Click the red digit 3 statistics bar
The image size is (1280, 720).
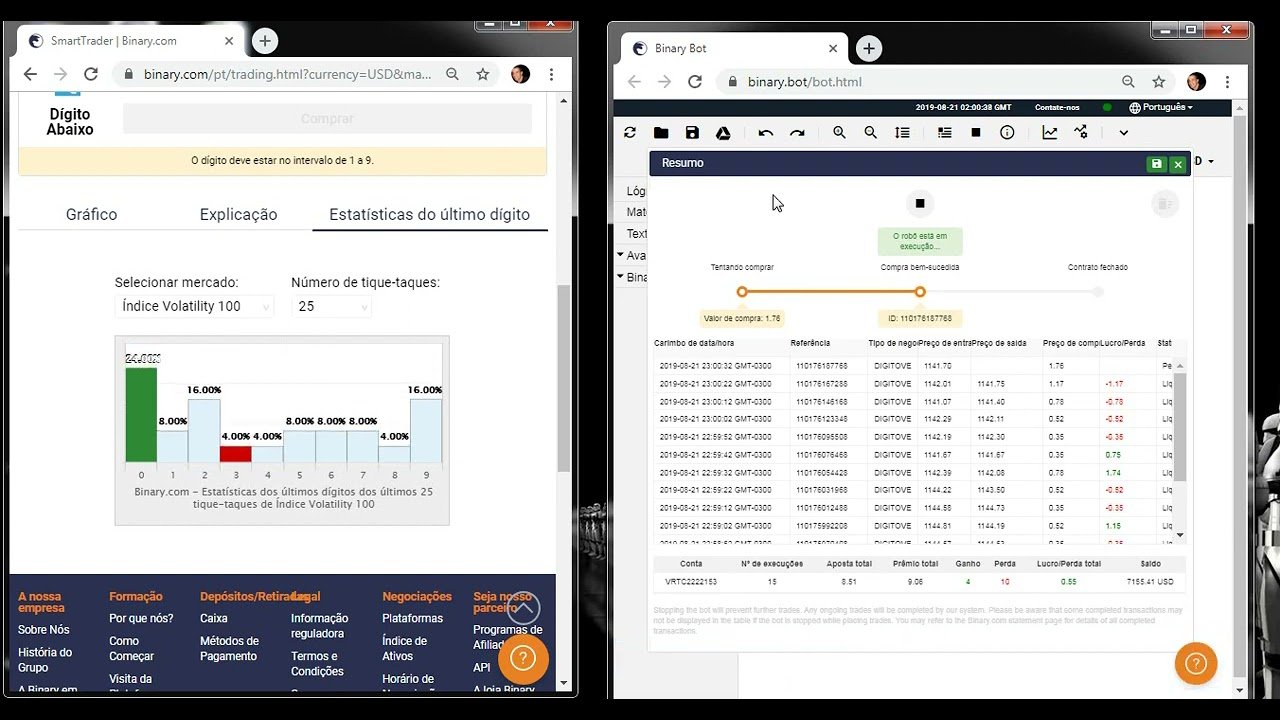tap(236, 454)
